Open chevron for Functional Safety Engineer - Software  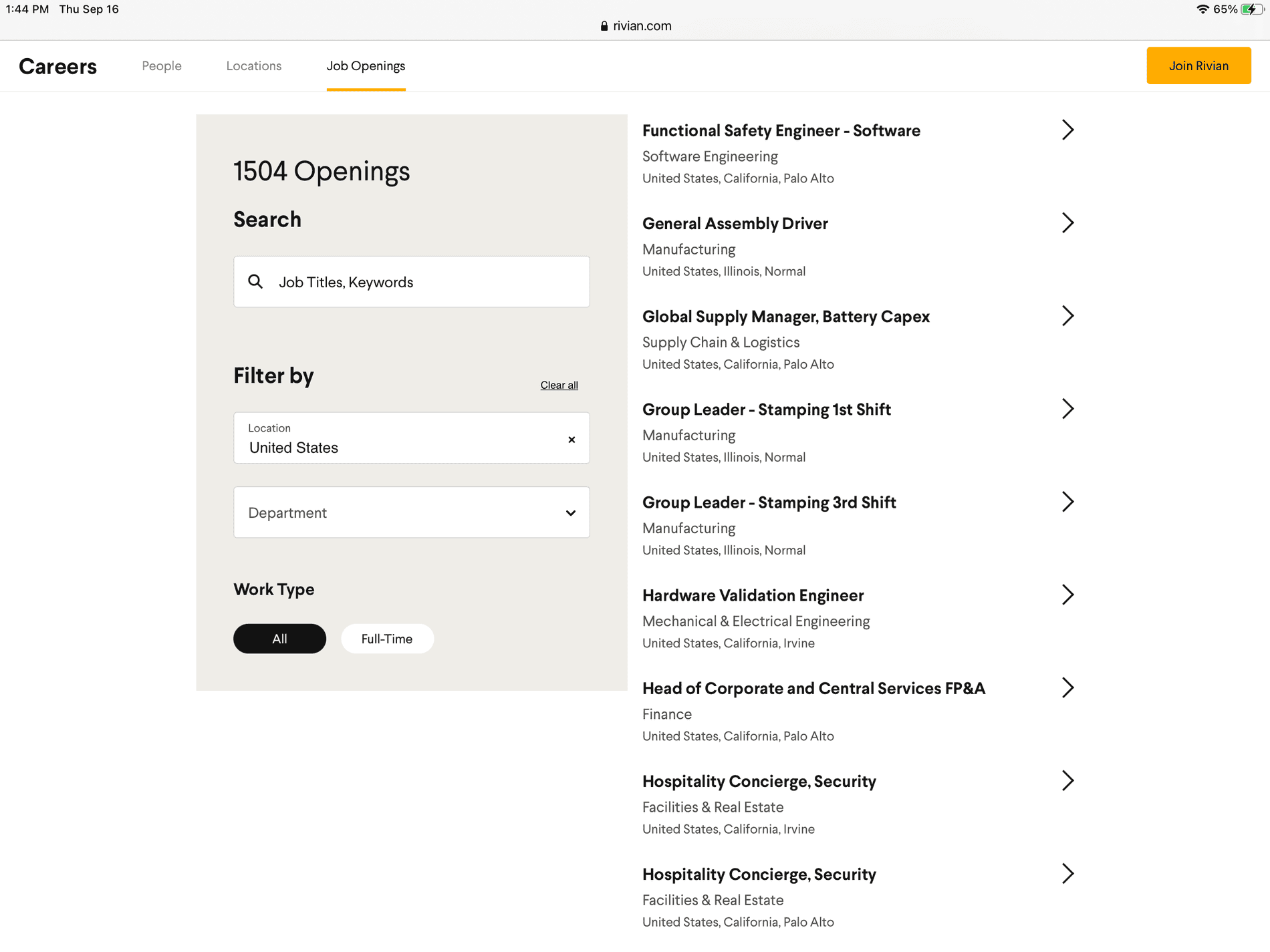point(1067,130)
